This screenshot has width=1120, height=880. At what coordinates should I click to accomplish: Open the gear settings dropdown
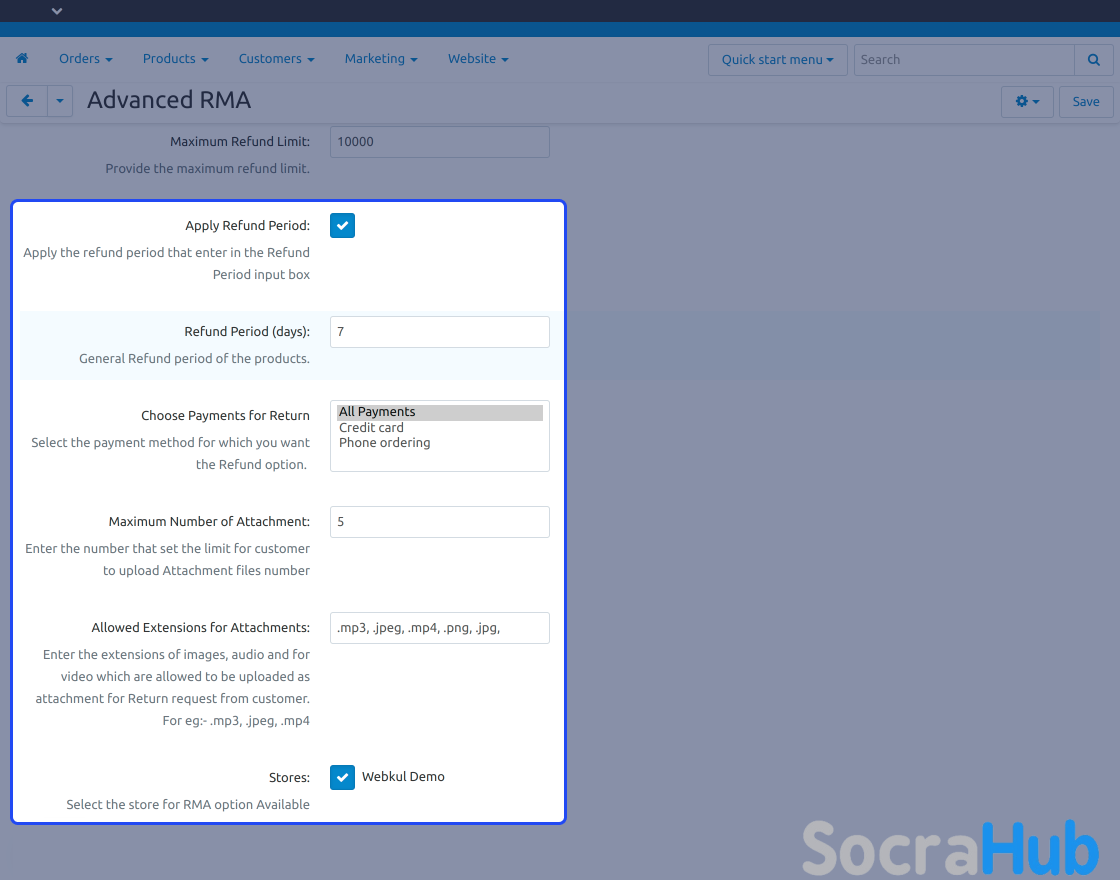(x=1027, y=101)
